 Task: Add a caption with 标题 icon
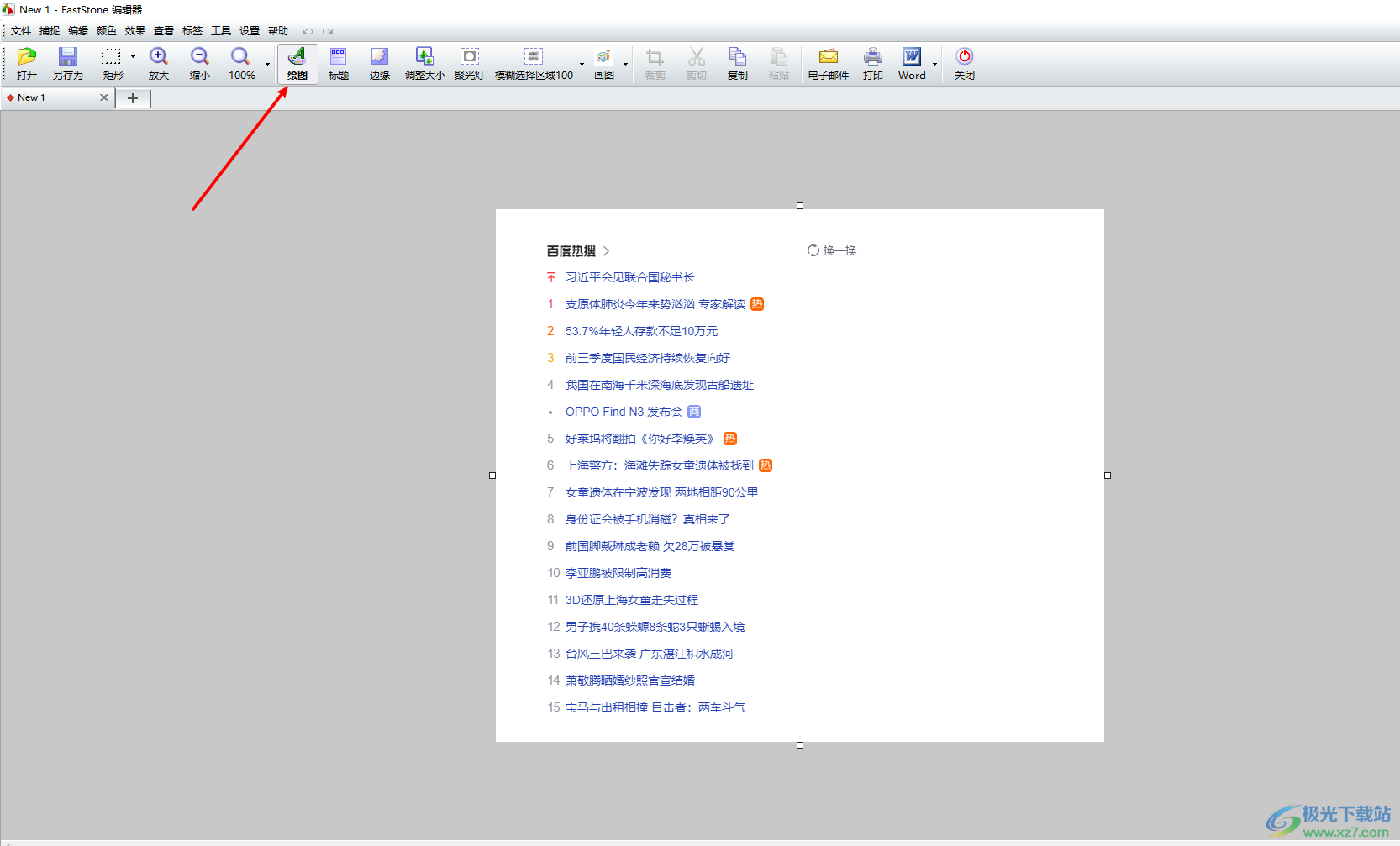click(x=339, y=64)
